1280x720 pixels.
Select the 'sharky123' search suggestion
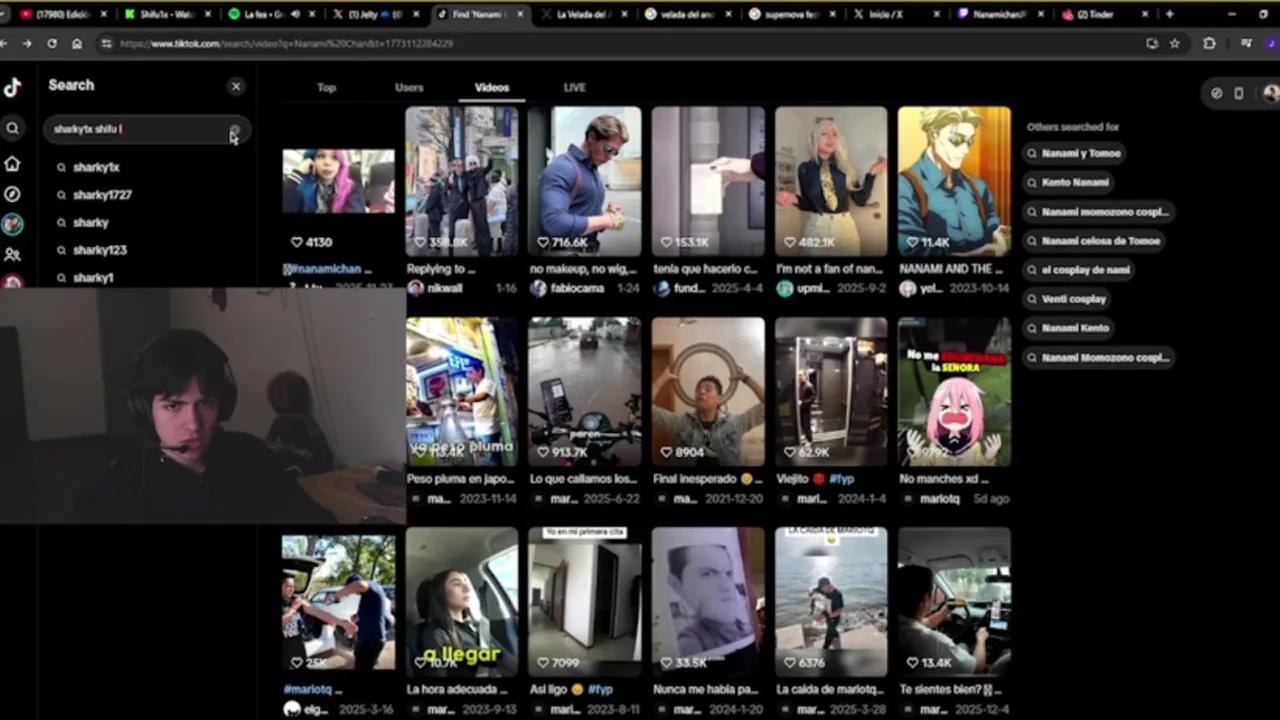pos(99,250)
